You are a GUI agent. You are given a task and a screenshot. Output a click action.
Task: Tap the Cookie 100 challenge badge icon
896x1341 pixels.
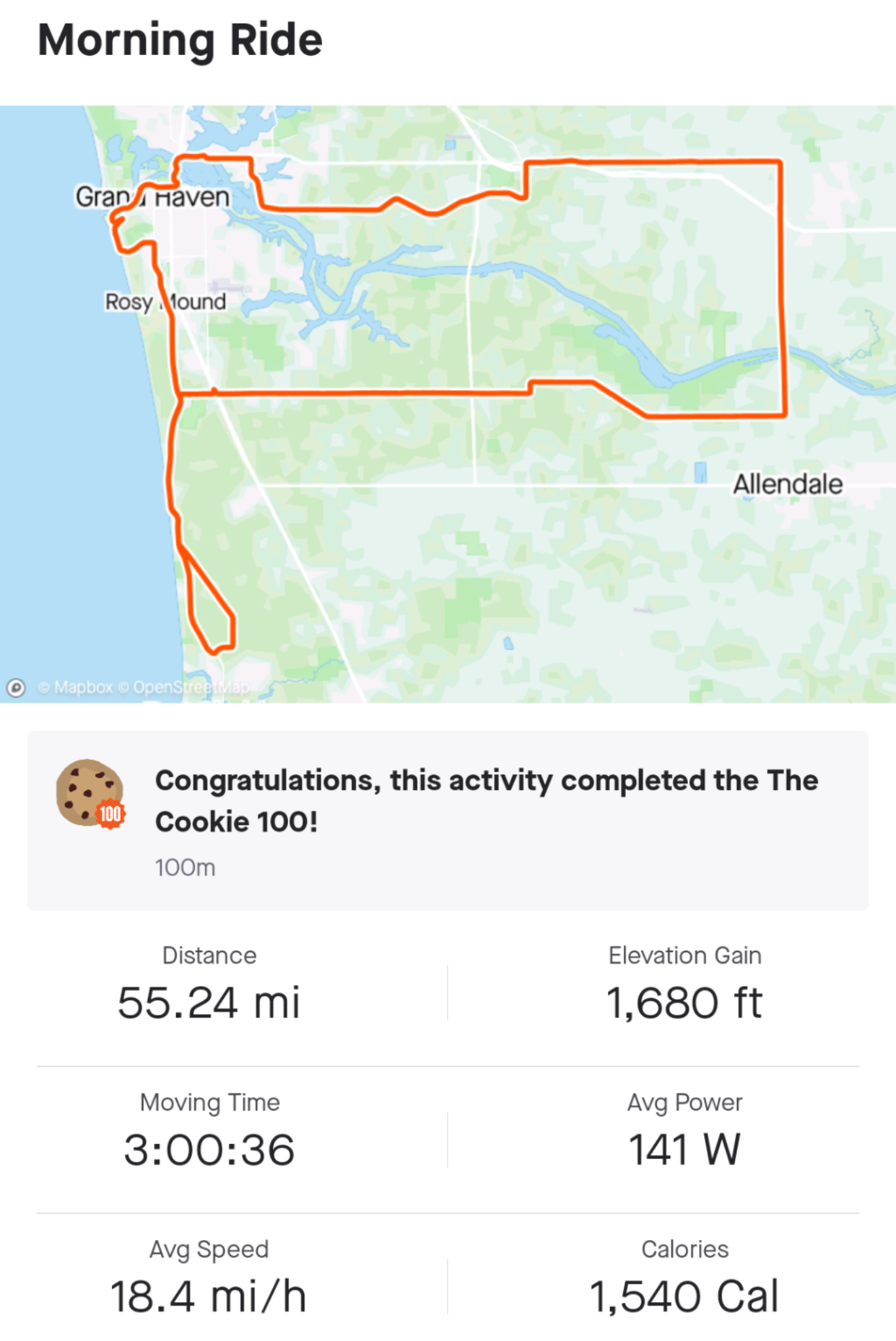tap(90, 794)
